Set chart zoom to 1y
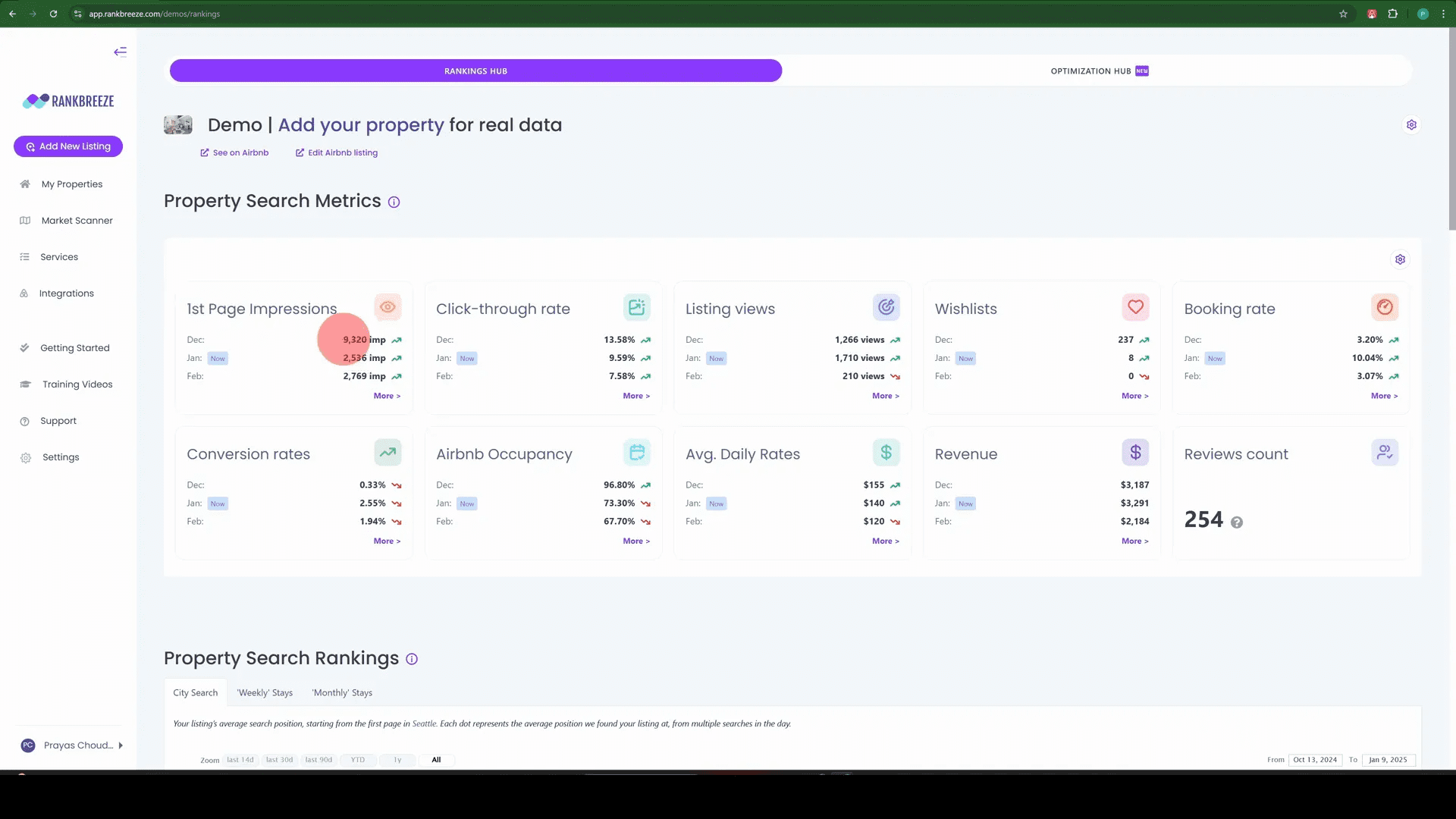The image size is (1456, 819). click(397, 760)
